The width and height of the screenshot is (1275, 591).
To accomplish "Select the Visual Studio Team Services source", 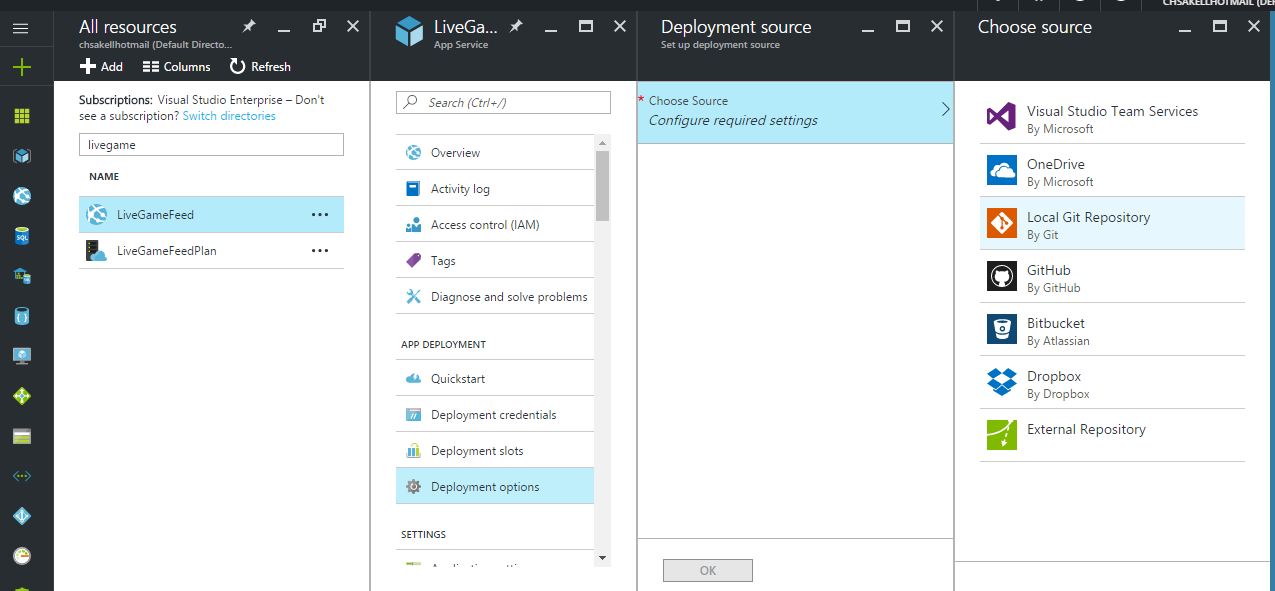I will point(1112,118).
